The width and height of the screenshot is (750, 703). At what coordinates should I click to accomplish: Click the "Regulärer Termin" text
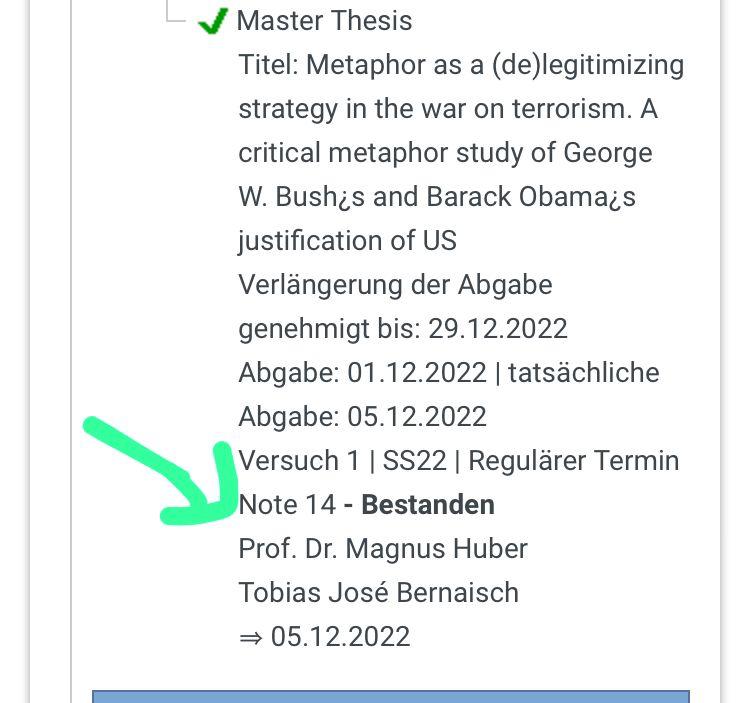coord(573,461)
